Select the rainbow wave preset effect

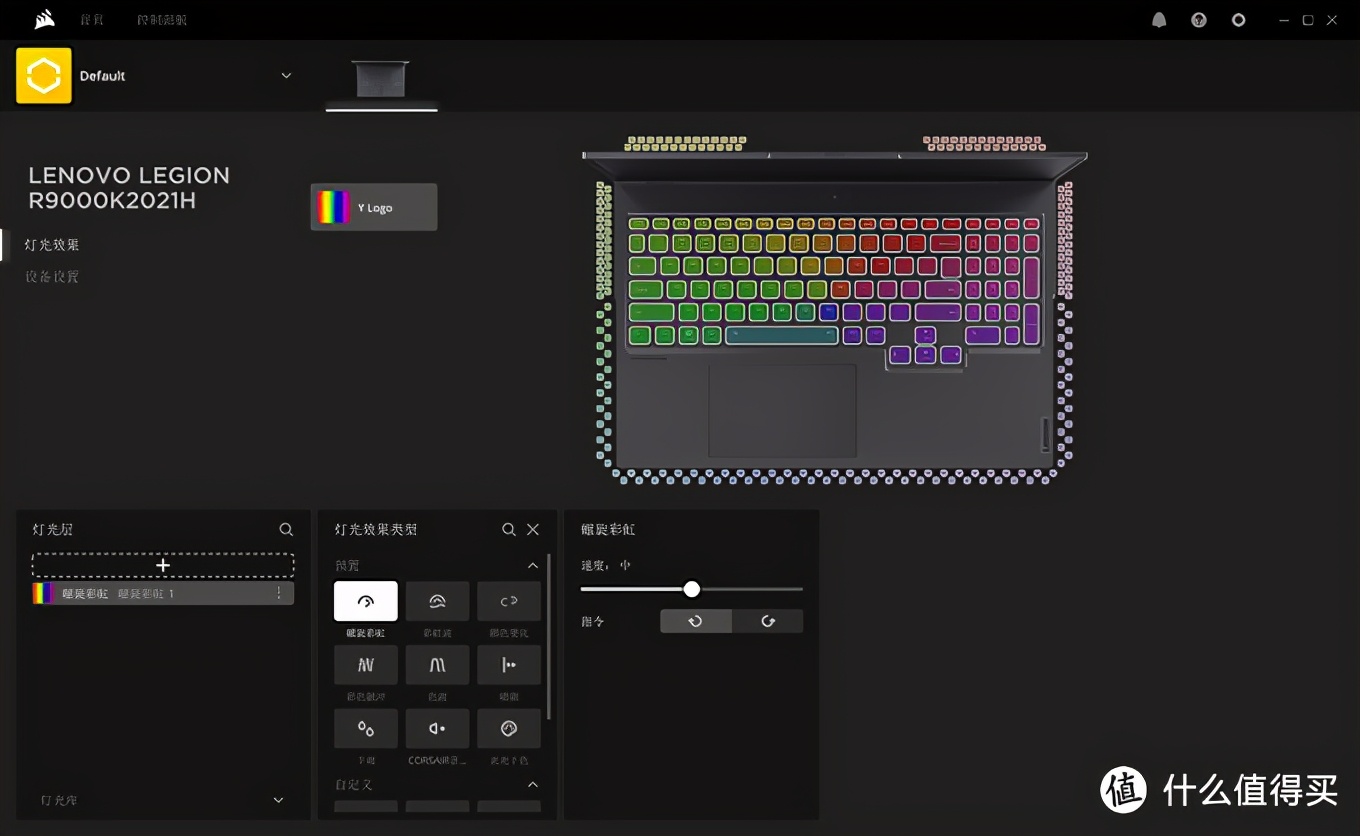[437, 601]
